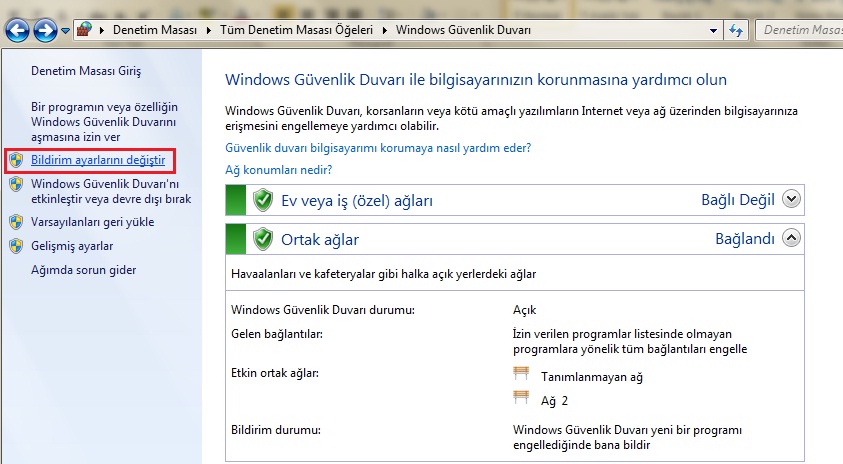Select the Denetim Masası breadcrumb
This screenshot has height=464, width=843.
[155, 30]
